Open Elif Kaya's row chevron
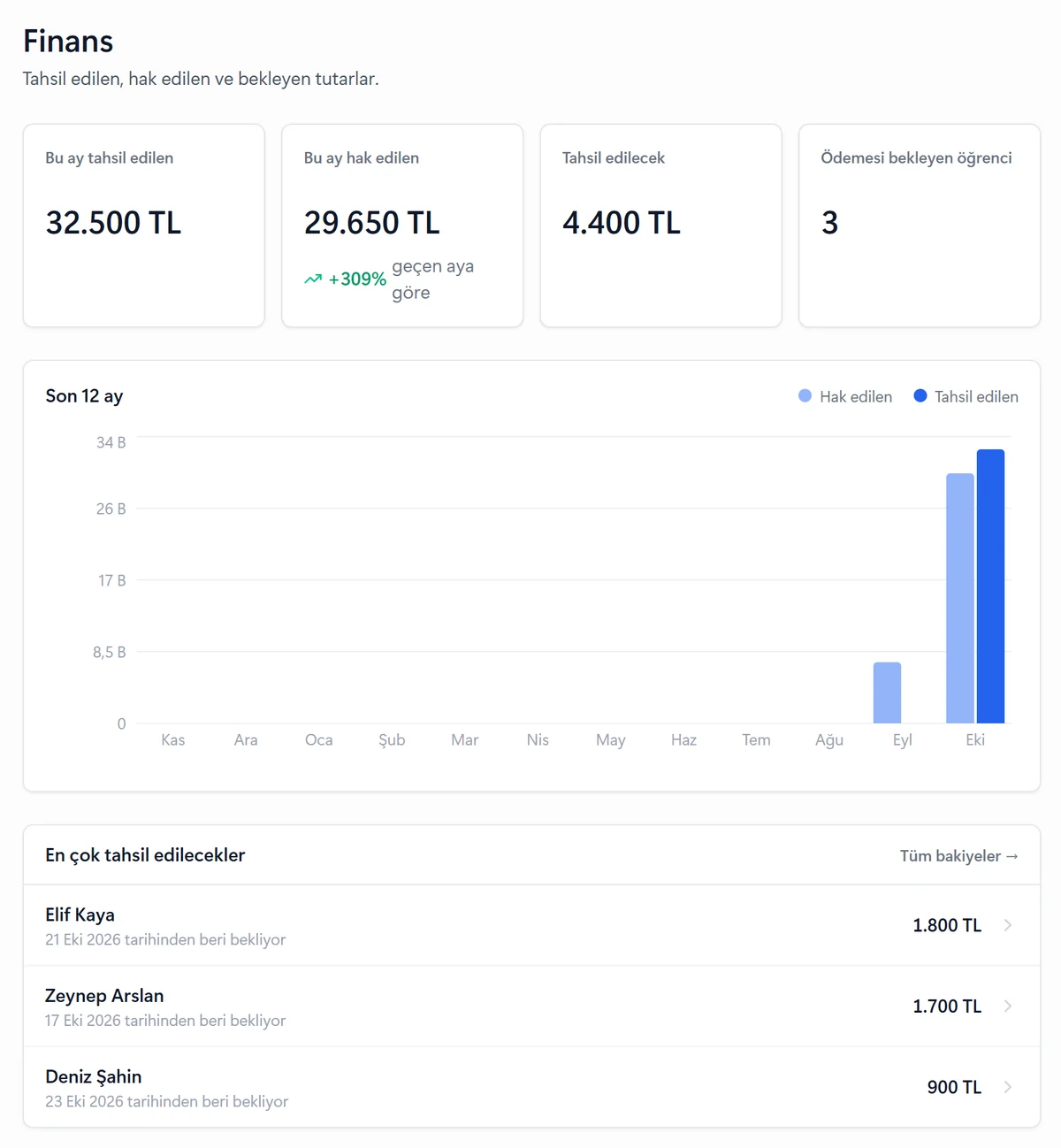The height and width of the screenshot is (1148, 1061). click(1008, 925)
